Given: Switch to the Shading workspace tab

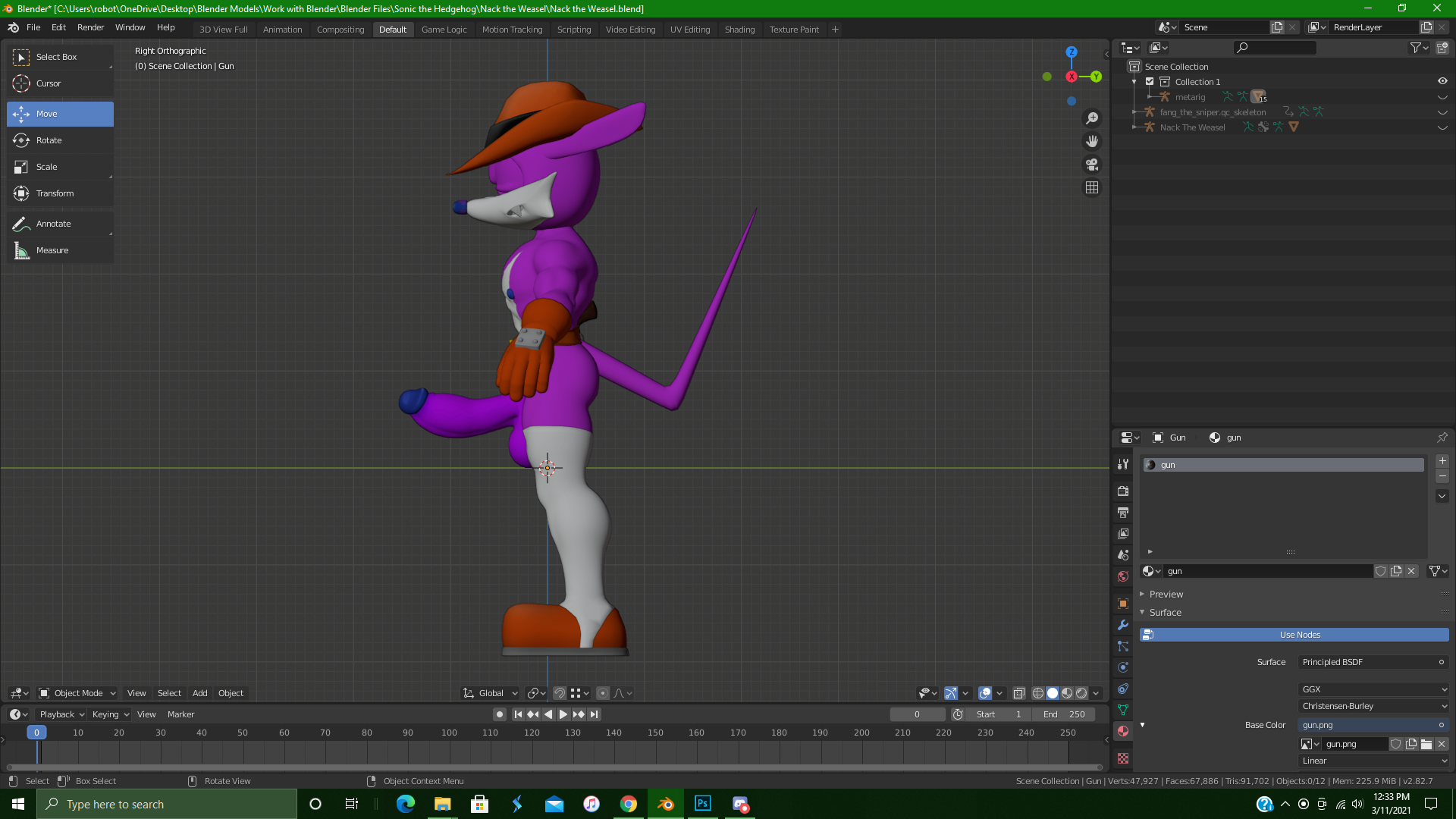Looking at the screenshot, I should [x=739, y=30].
